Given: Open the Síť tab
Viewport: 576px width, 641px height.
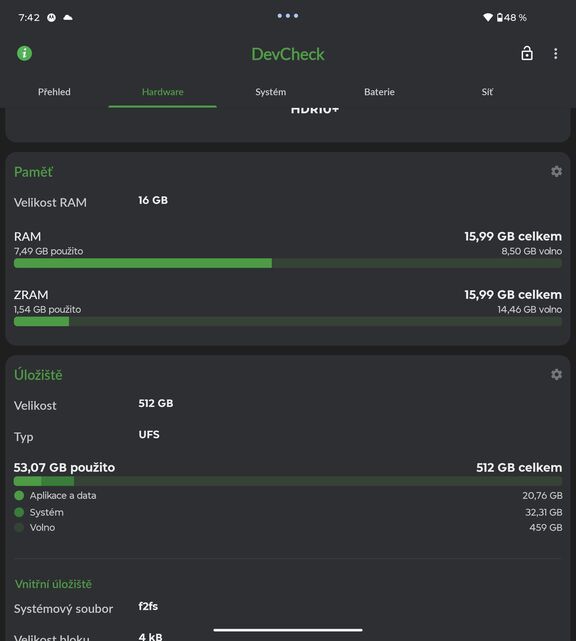Looking at the screenshot, I should [487, 92].
